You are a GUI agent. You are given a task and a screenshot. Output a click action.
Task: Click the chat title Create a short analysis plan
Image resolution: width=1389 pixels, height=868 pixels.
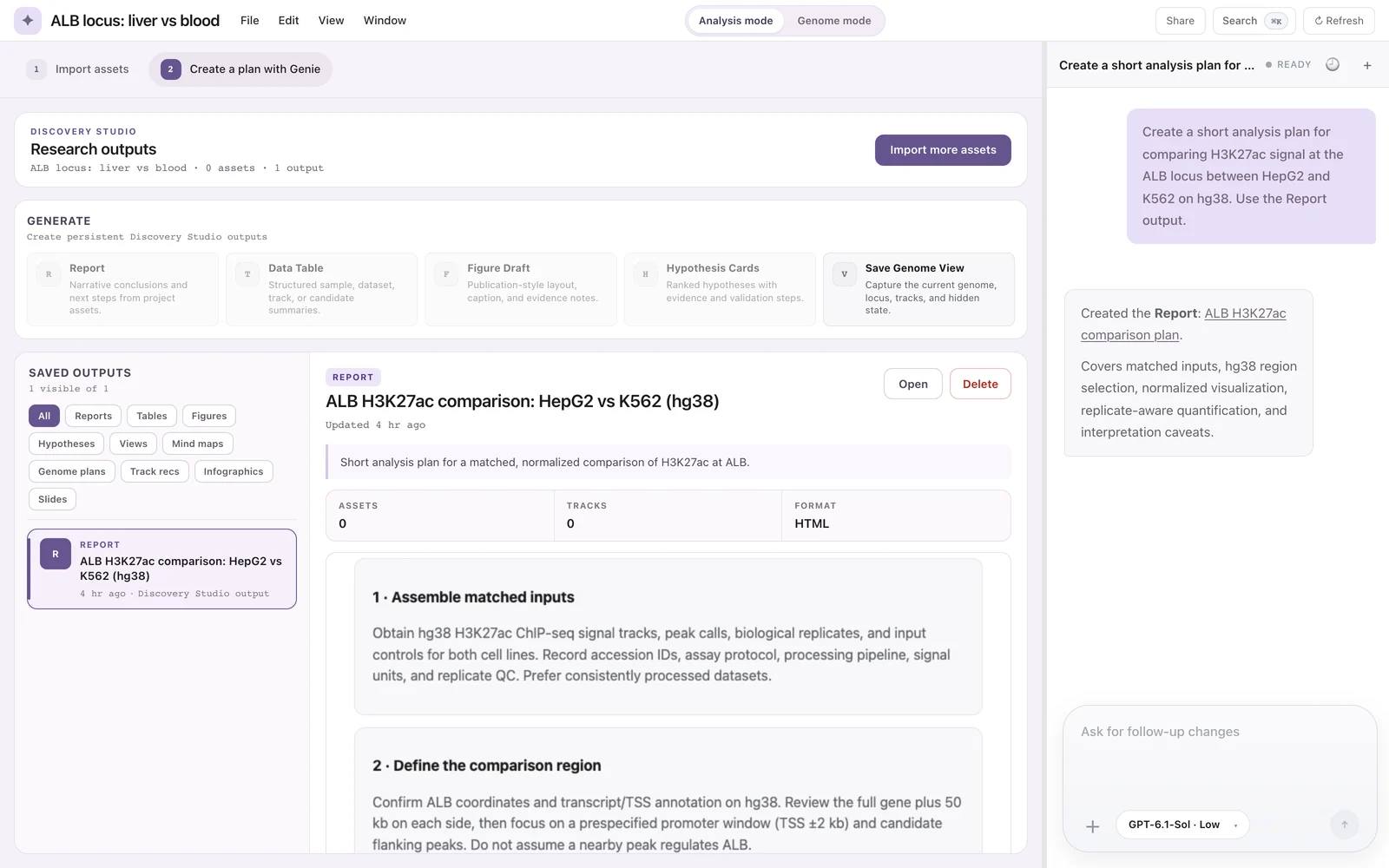coord(1156,65)
